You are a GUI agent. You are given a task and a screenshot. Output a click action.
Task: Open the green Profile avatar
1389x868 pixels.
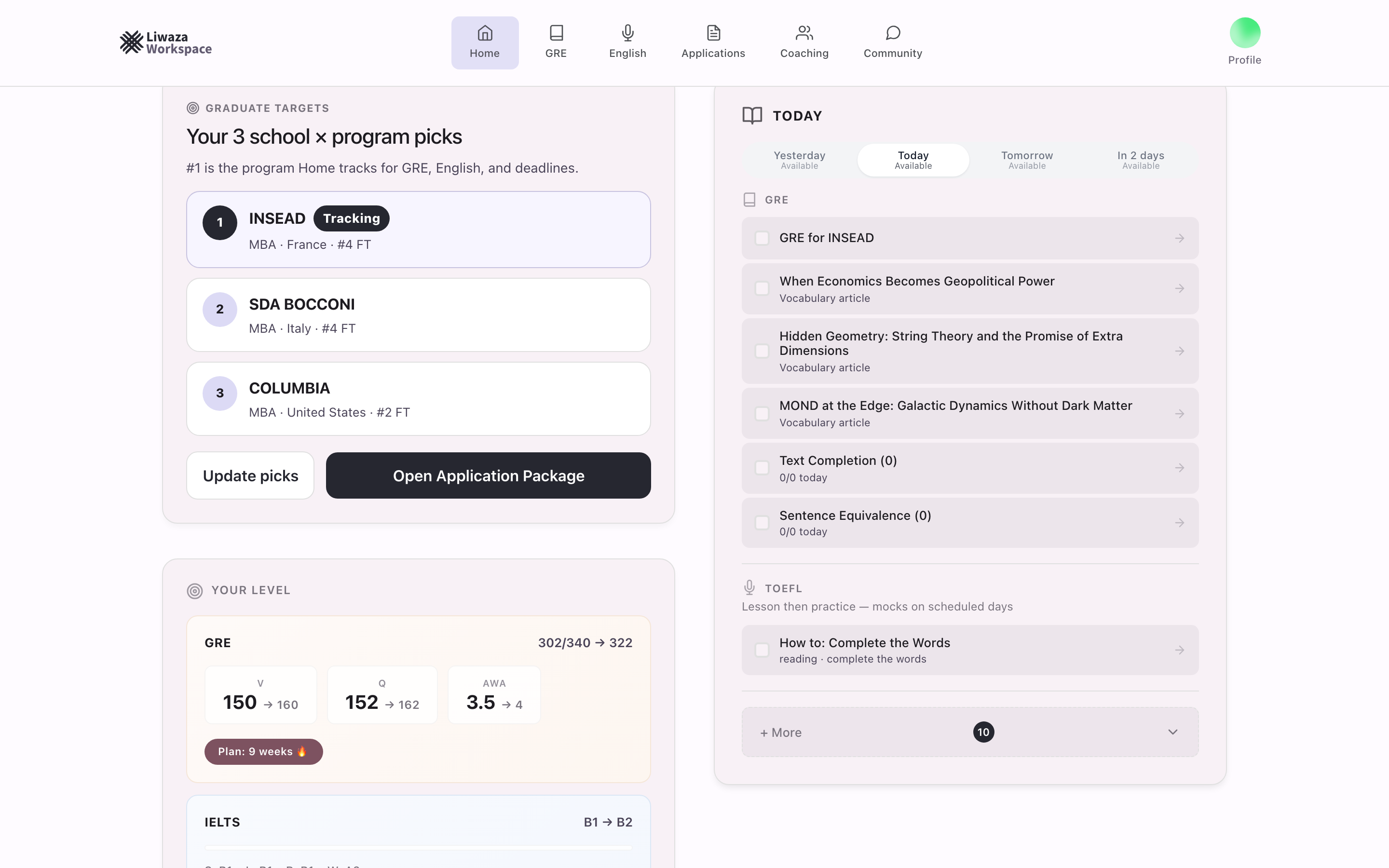point(1244,33)
